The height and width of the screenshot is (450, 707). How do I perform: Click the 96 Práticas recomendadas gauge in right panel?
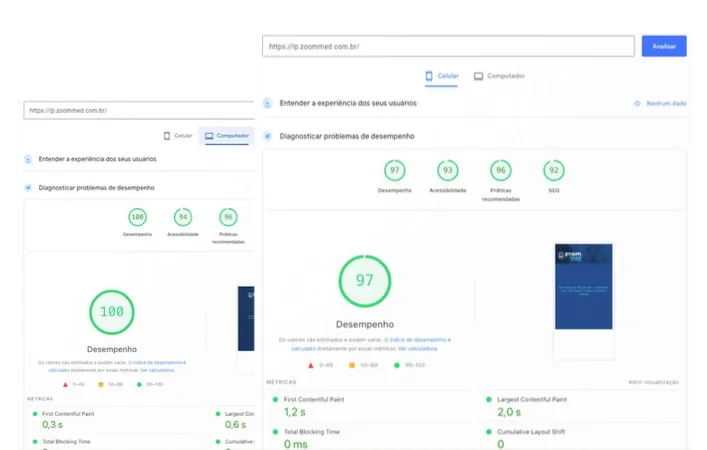click(x=500, y=170)
